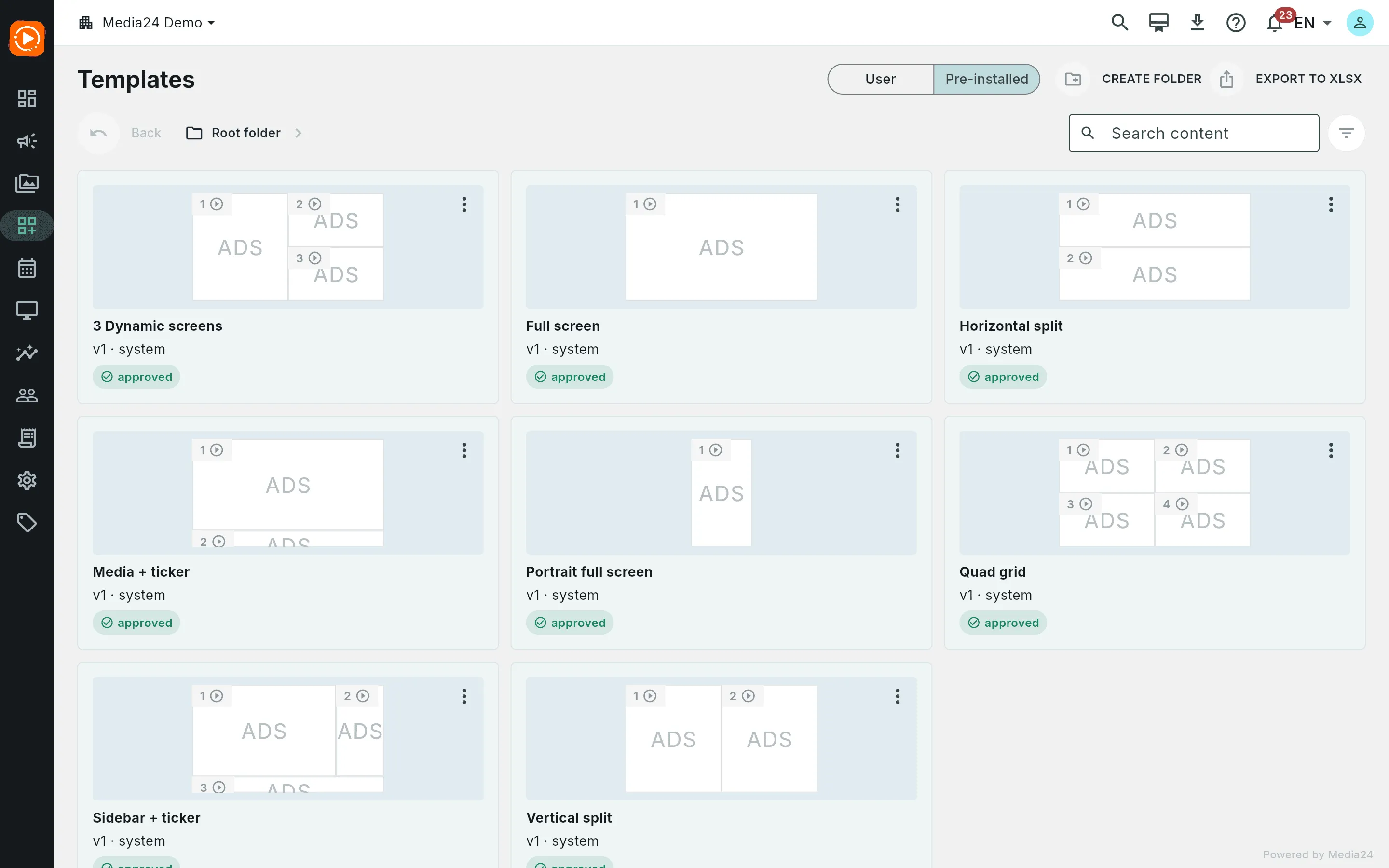Viewport: 1389px width, 868px height.
Task: Open options menu for Vertical split template
Action: tap(898, 696)
